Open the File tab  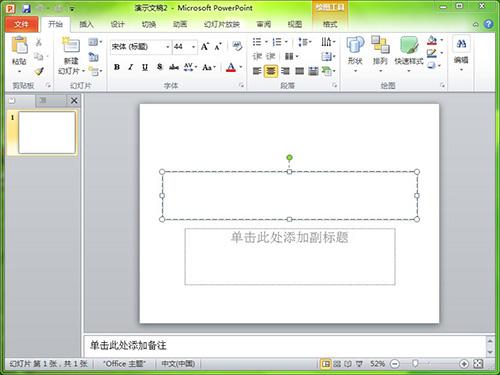point(21,24)
